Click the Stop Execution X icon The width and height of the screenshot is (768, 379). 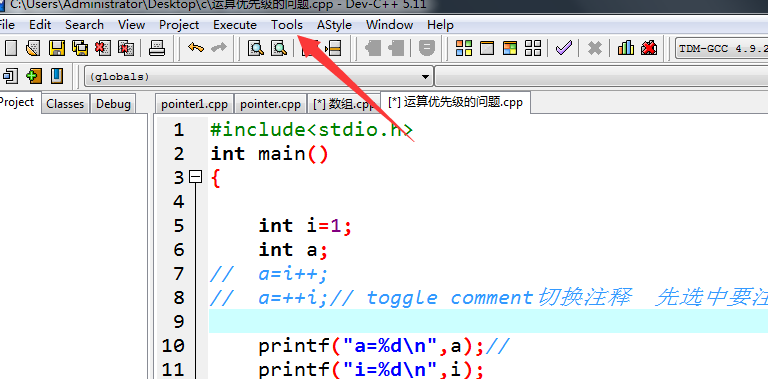click(x=595, y=48)
